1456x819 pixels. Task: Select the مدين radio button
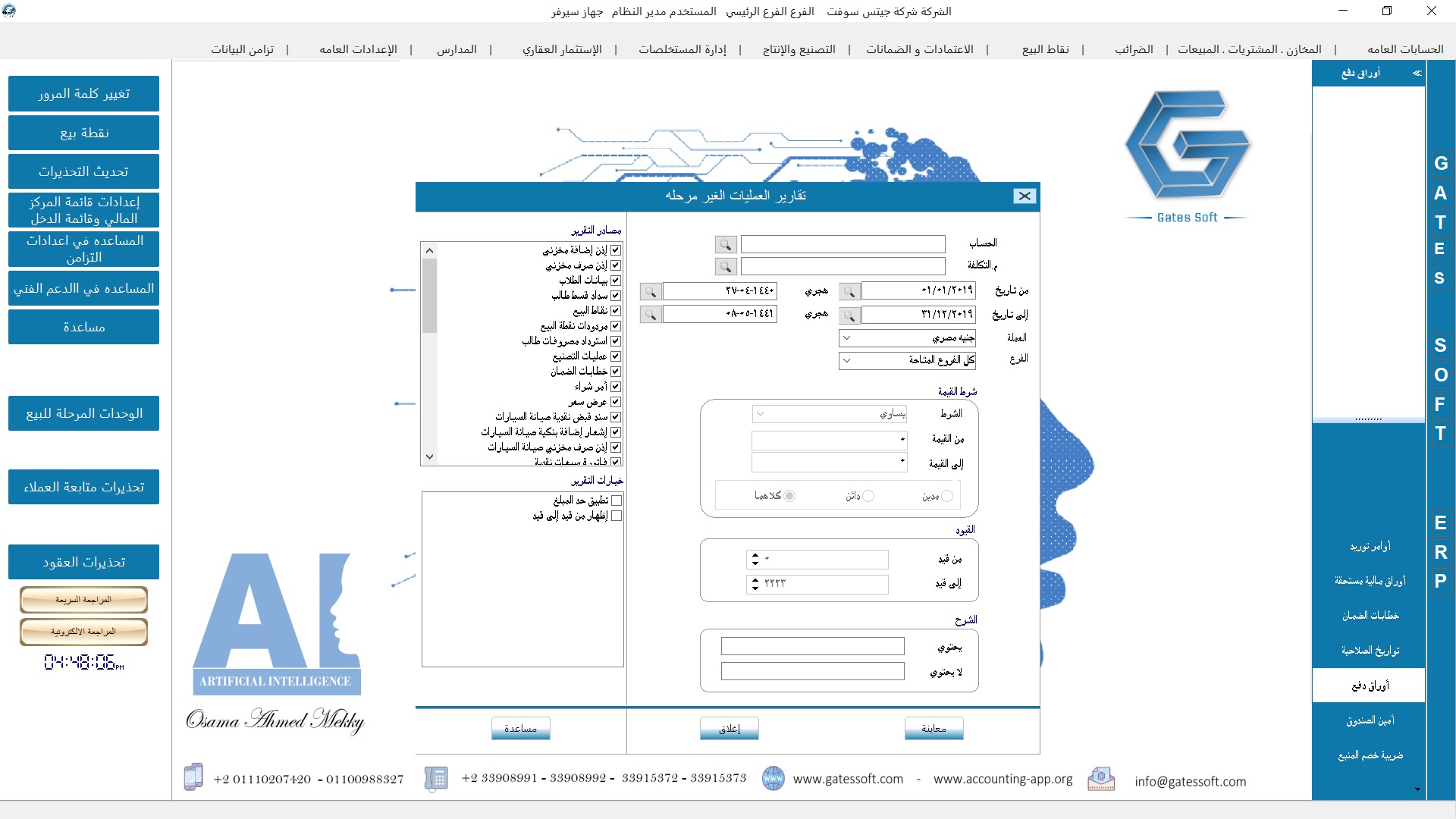coord(947,496)
